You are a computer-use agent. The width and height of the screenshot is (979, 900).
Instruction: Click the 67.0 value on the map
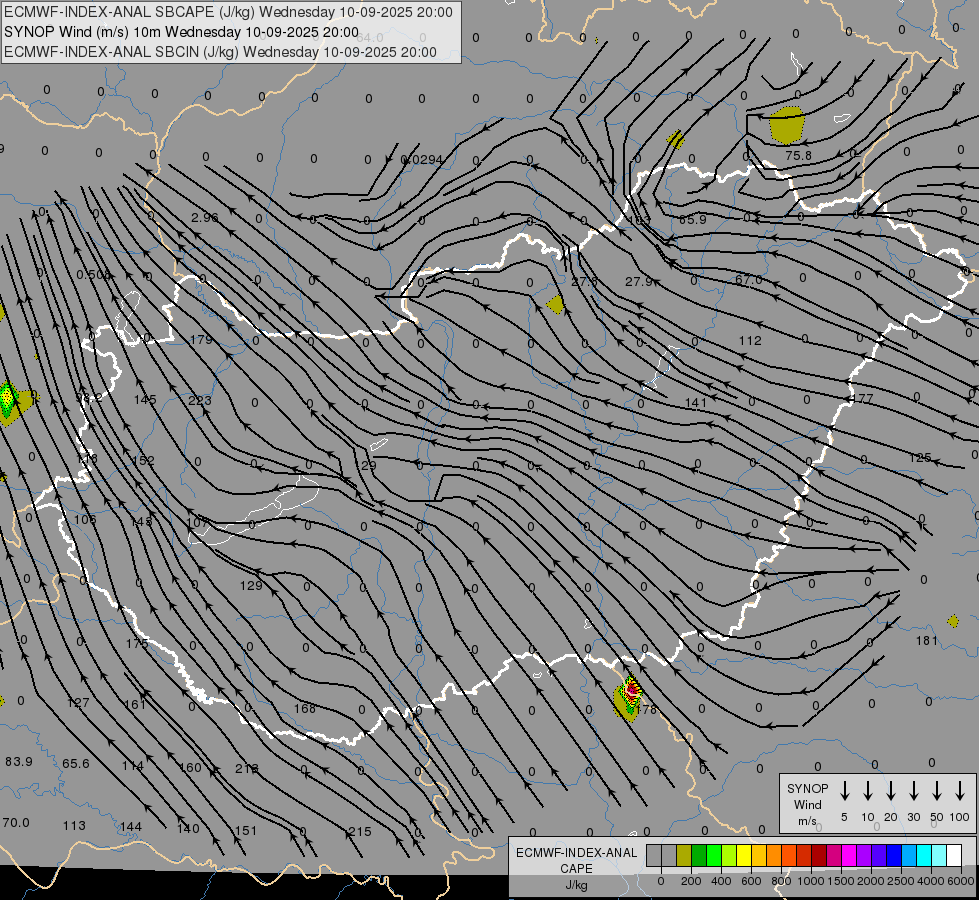click(749, 280)
